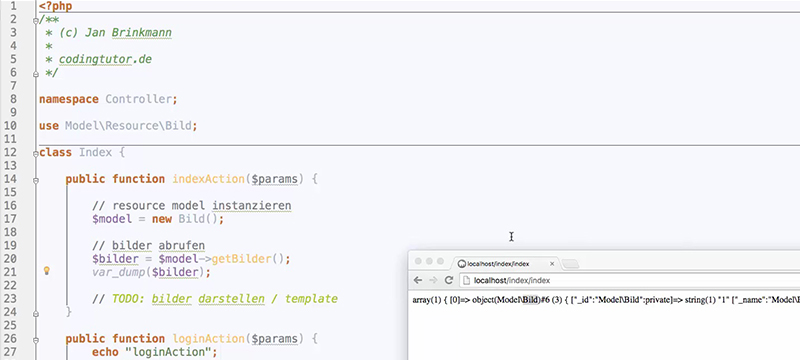The width and height of the screenshot is (800, 360).
Task: Click the 'getBilder' method call
Action: pyautogui.click(x=241, y=259)
